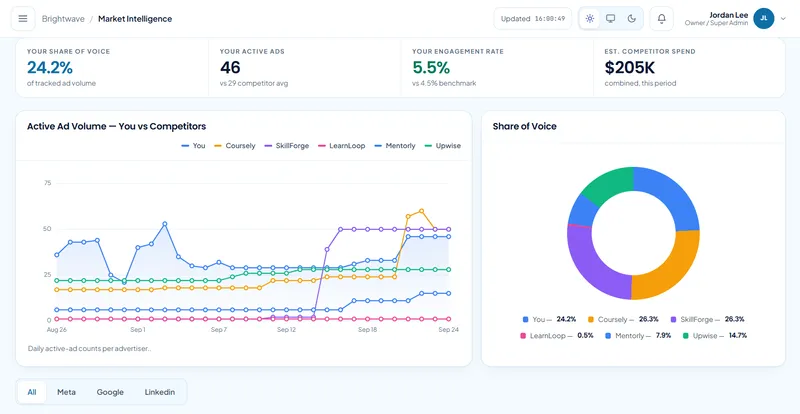This screenshot has width=800, height=414.
Task: Select system theme monitor icon
Action: (x=610, y=19)
